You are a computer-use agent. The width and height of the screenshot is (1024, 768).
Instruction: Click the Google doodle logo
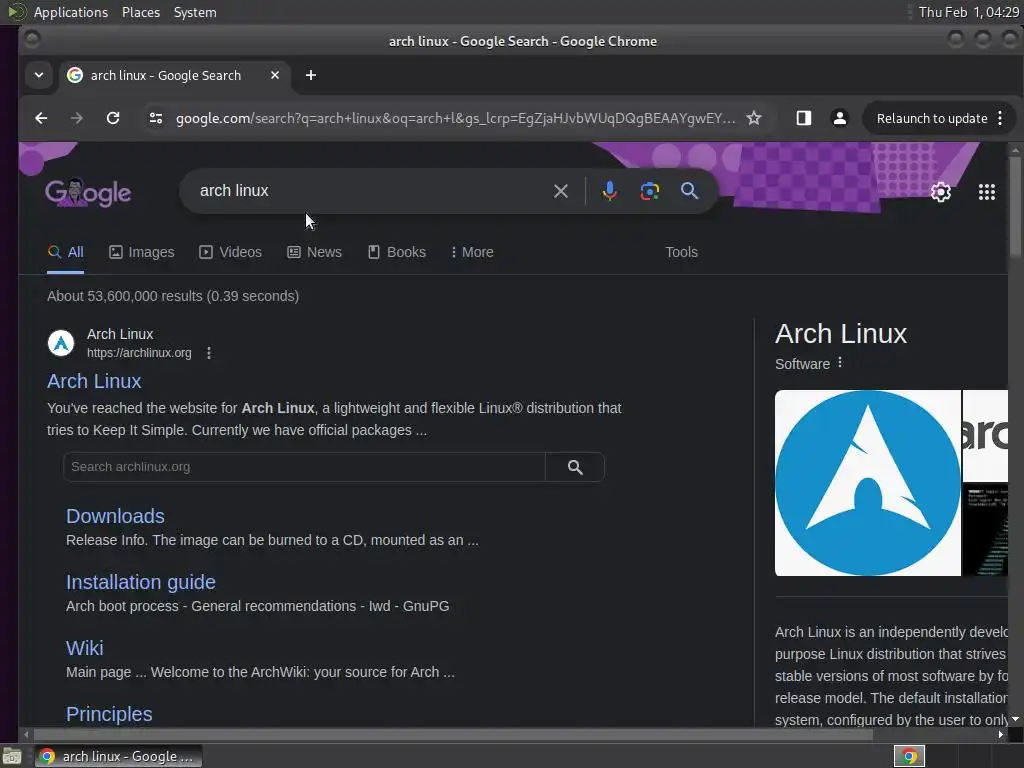[x=88, y=193]
